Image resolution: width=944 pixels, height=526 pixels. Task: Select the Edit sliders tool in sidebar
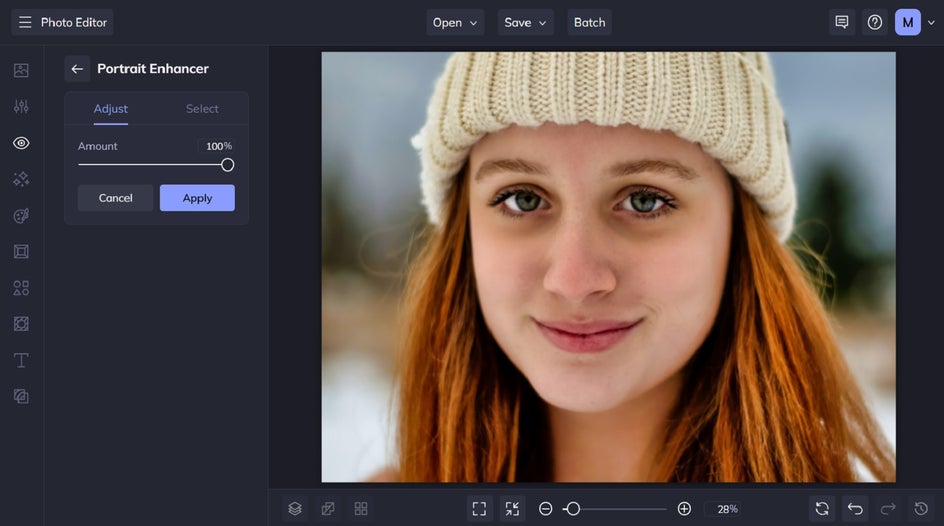pyautogui.click(x=21, y=106)
